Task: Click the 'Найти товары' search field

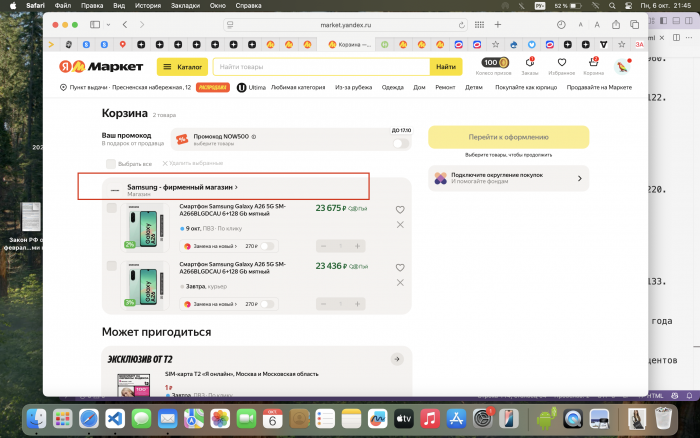Action: click(x=320, y=67)
